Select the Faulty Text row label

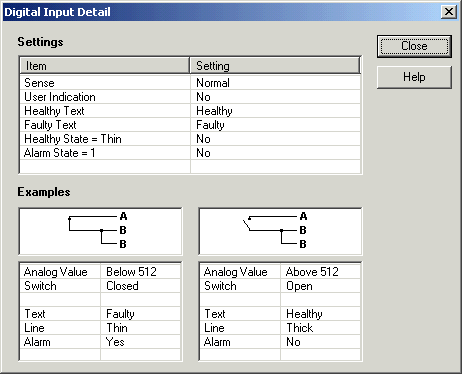[x=50, y=125]
